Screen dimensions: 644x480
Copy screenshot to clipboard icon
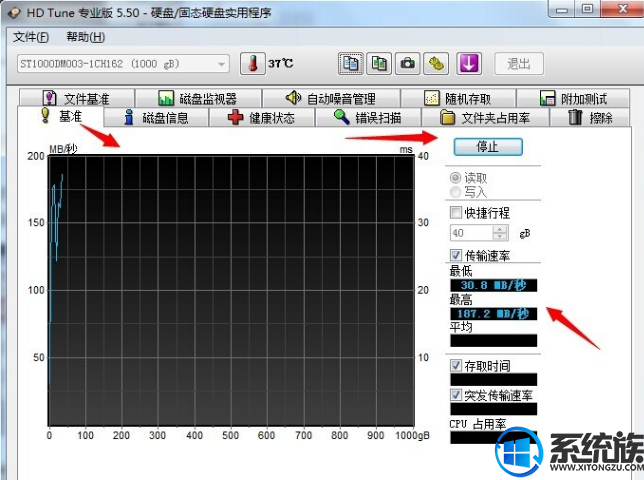379,64
